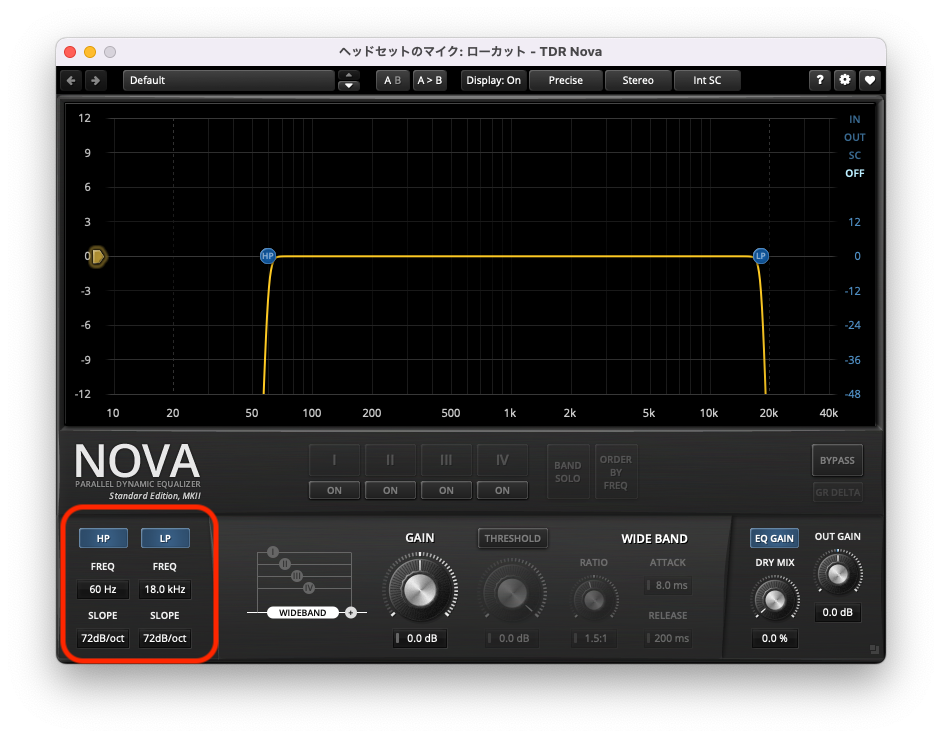This screenshot has width=942, height=738.
Task: Click the gain value field 0.0 dB
Action: coord(420,638)
